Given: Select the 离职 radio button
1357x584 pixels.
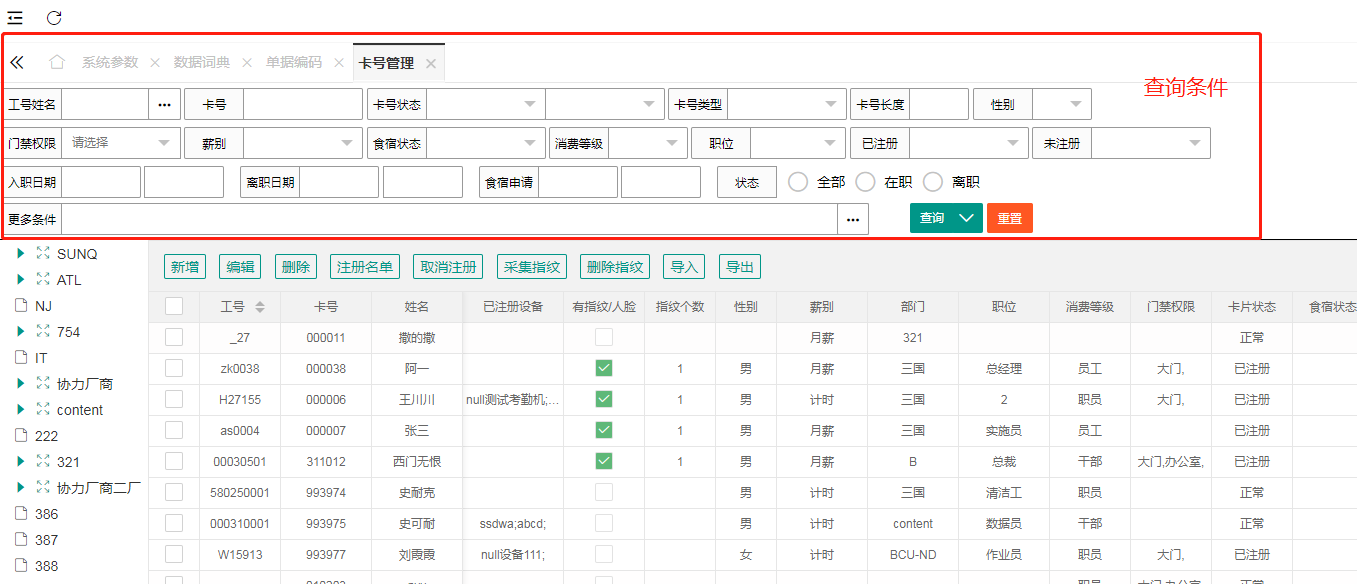Looking at the screenshot, I should click(933, 182).
